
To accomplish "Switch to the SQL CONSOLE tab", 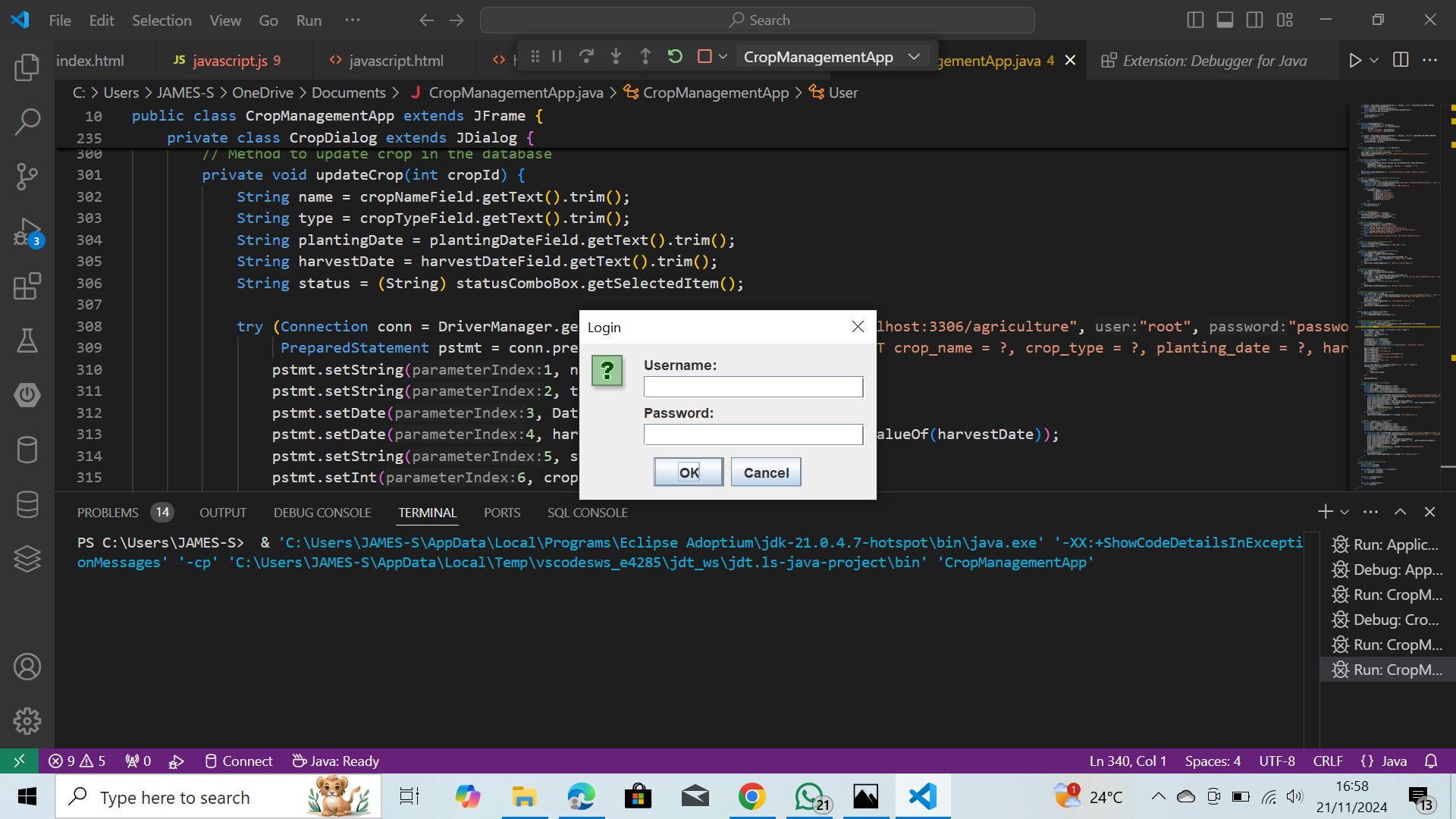I will pos(588,512).
